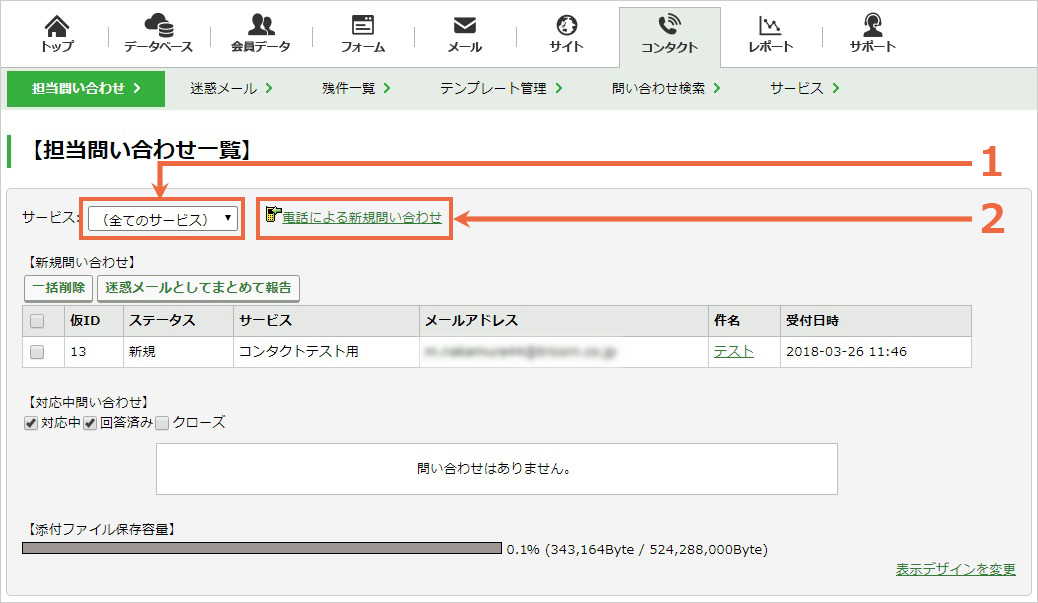Click the 表示デザインを変更 link
This screenshot has height=603, width=1038.
pos(955,569)
